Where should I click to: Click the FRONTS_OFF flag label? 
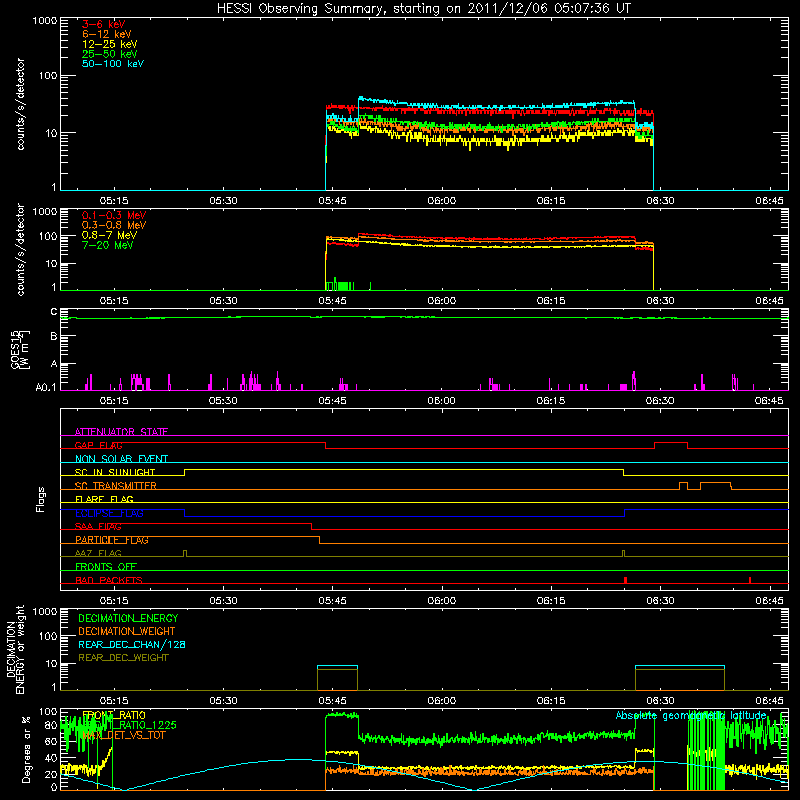click(x=106, y=567)
